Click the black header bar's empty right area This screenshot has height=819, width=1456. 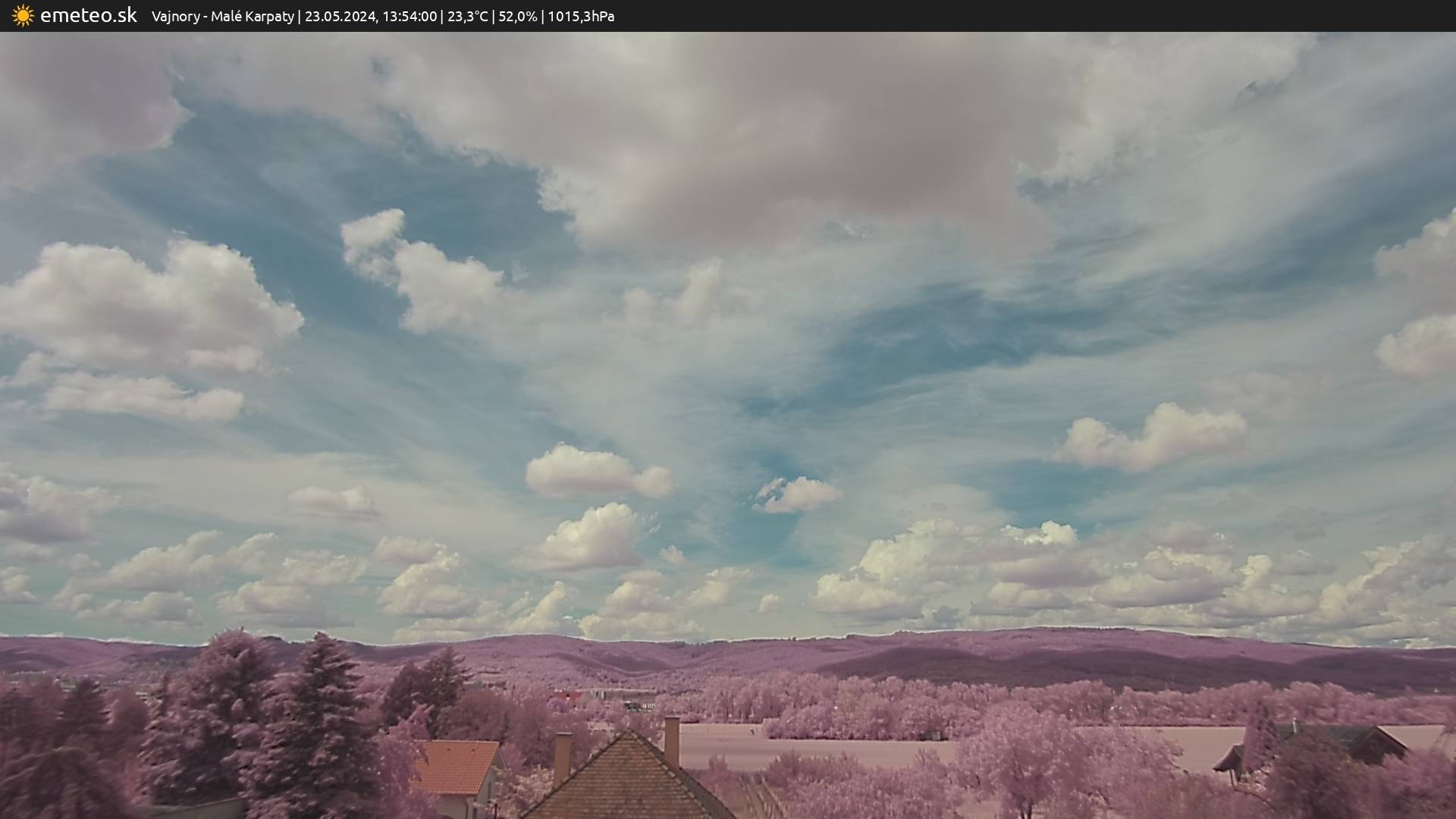[1062, 16]
